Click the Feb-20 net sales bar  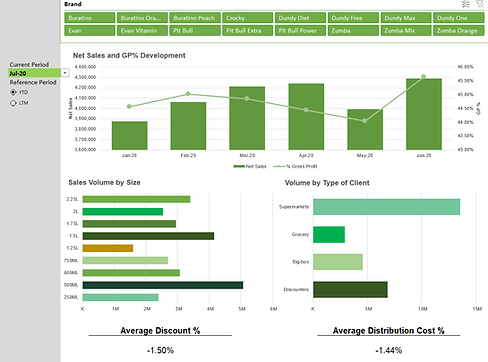pyautogui.click(x=188, y=126)
